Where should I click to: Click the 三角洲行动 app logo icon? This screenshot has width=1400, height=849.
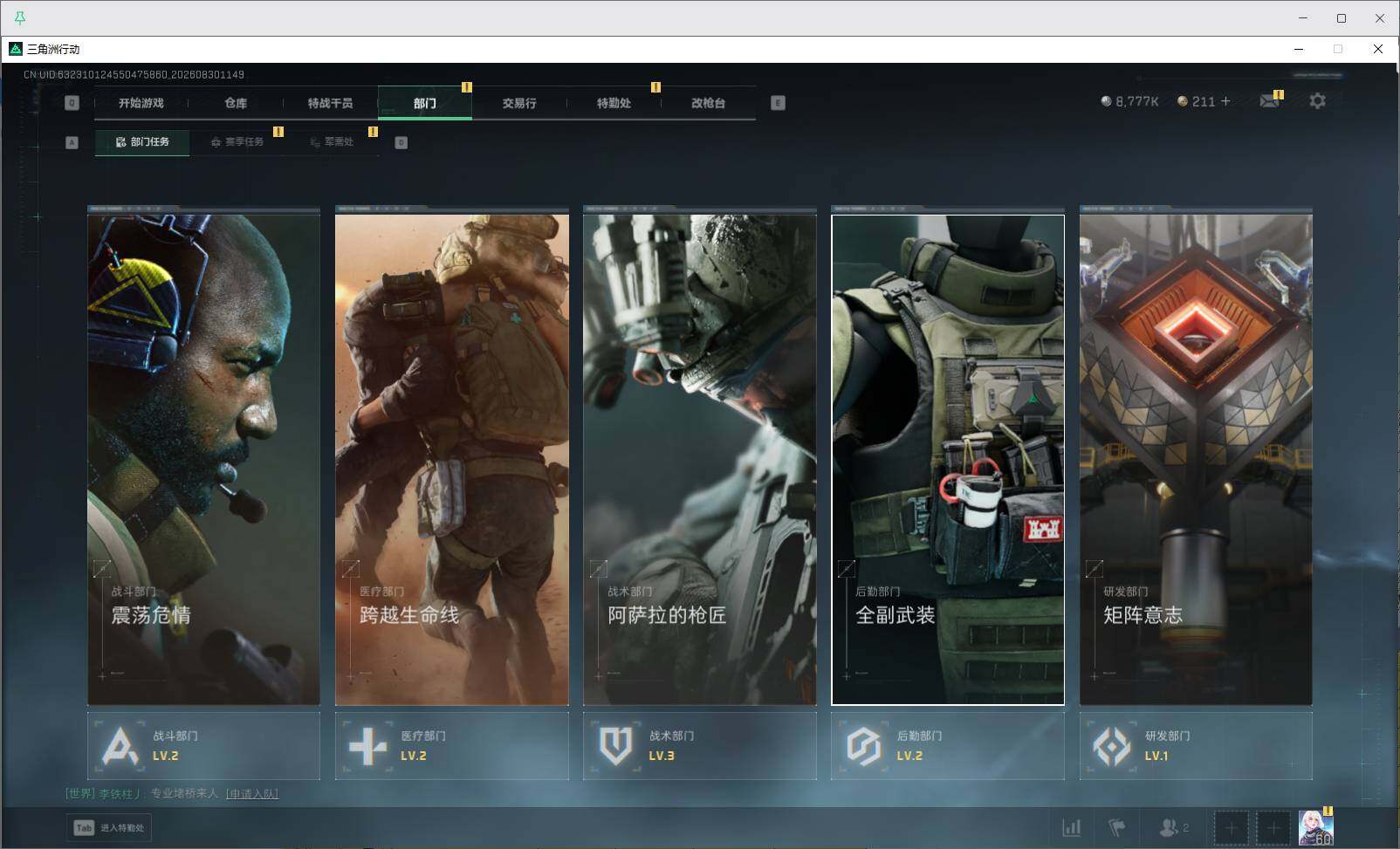[x=15, y=49]
